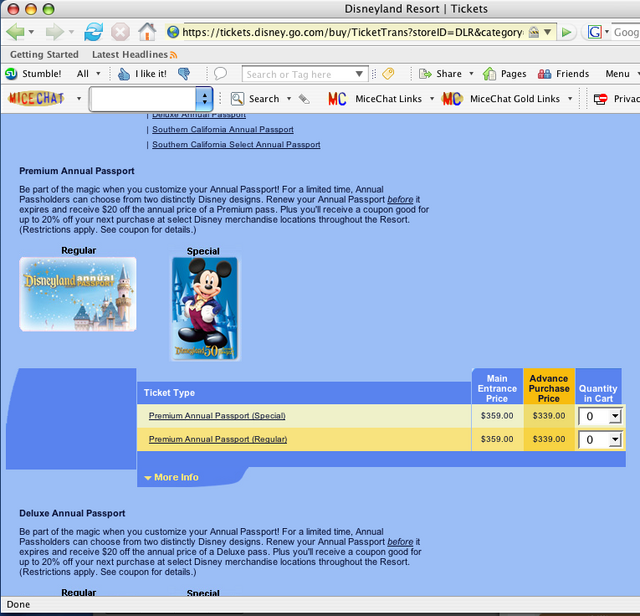This screenshot has width=640, height=616.
Task: Open the forward history dropdown arrow
Action: coord(71,32)
